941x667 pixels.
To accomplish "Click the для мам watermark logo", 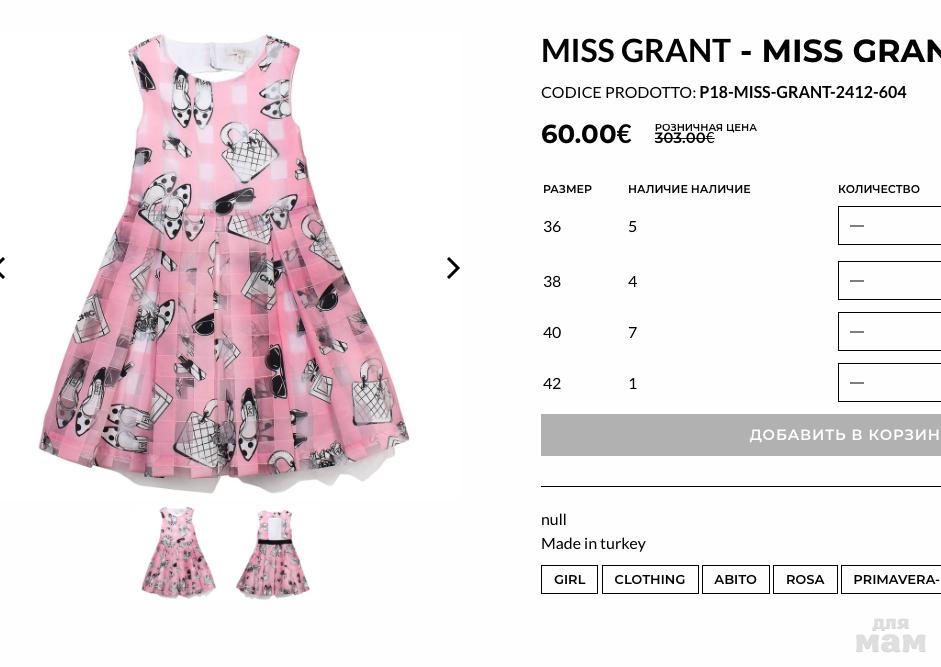I will tap(890, 636).
